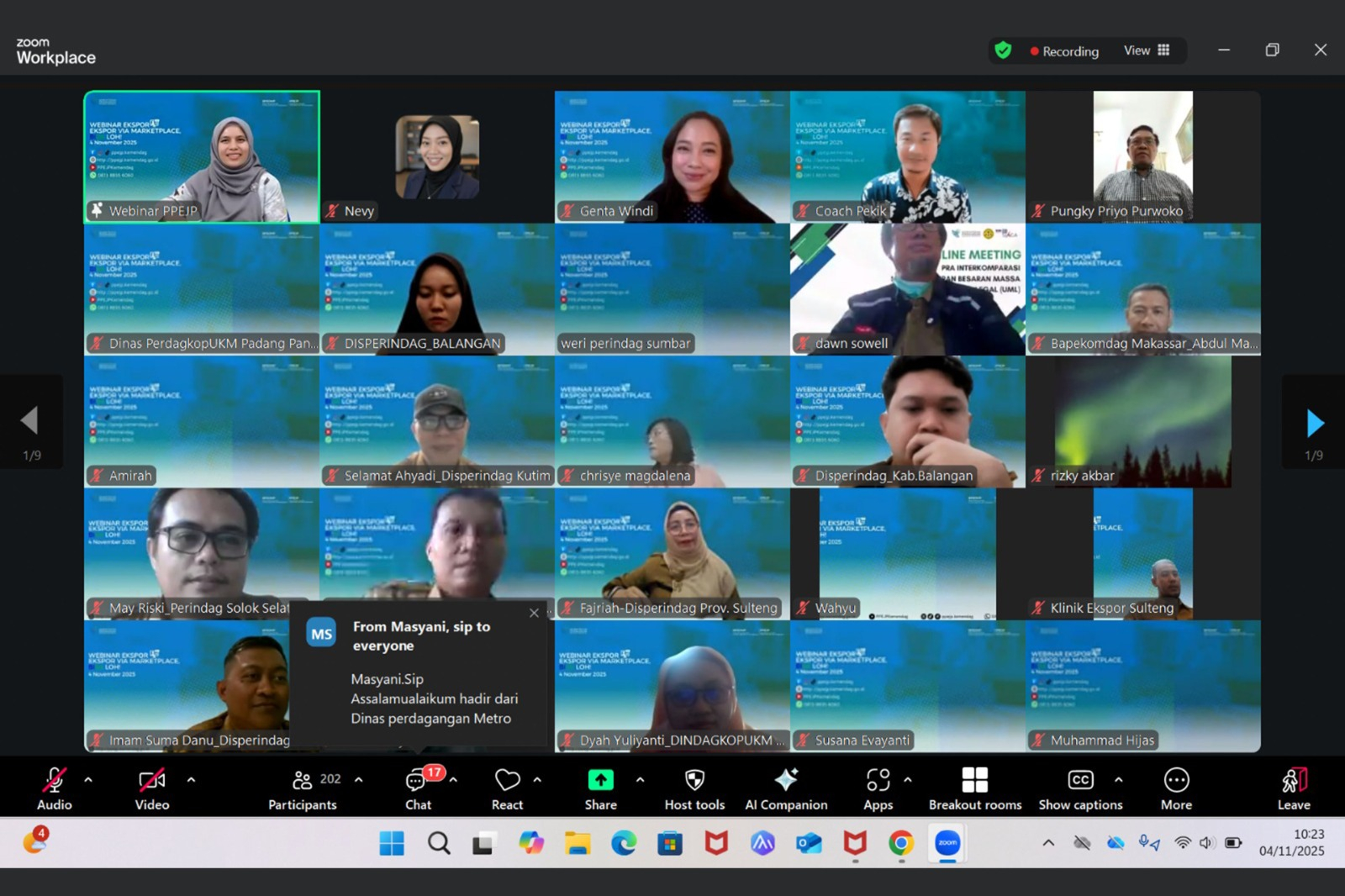This screenshot has height=896, width=1345.
Task: Leave the meeting
Action: coord(1294,789)
